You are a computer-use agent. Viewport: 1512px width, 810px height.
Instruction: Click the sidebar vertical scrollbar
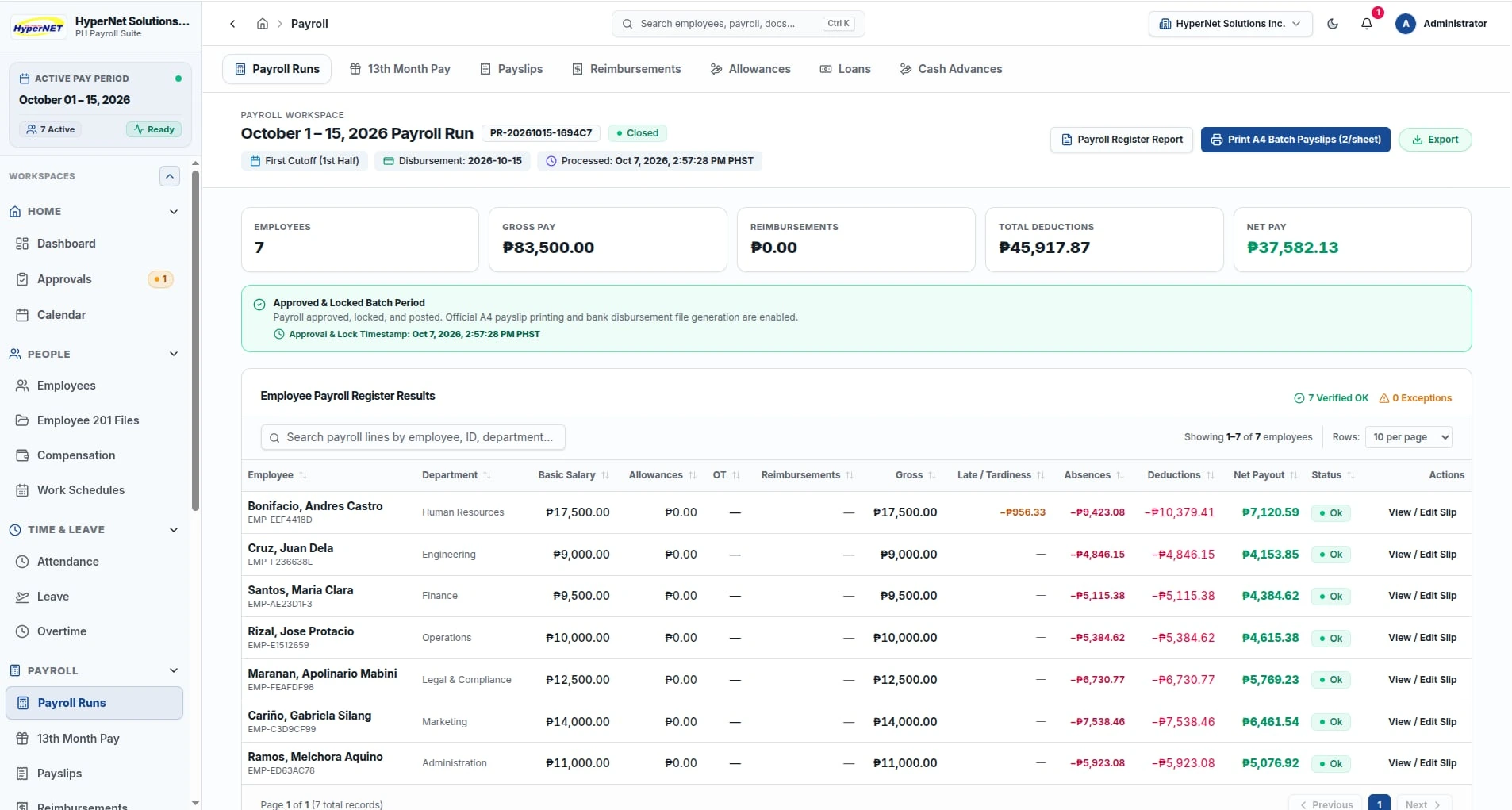[195, 341]
